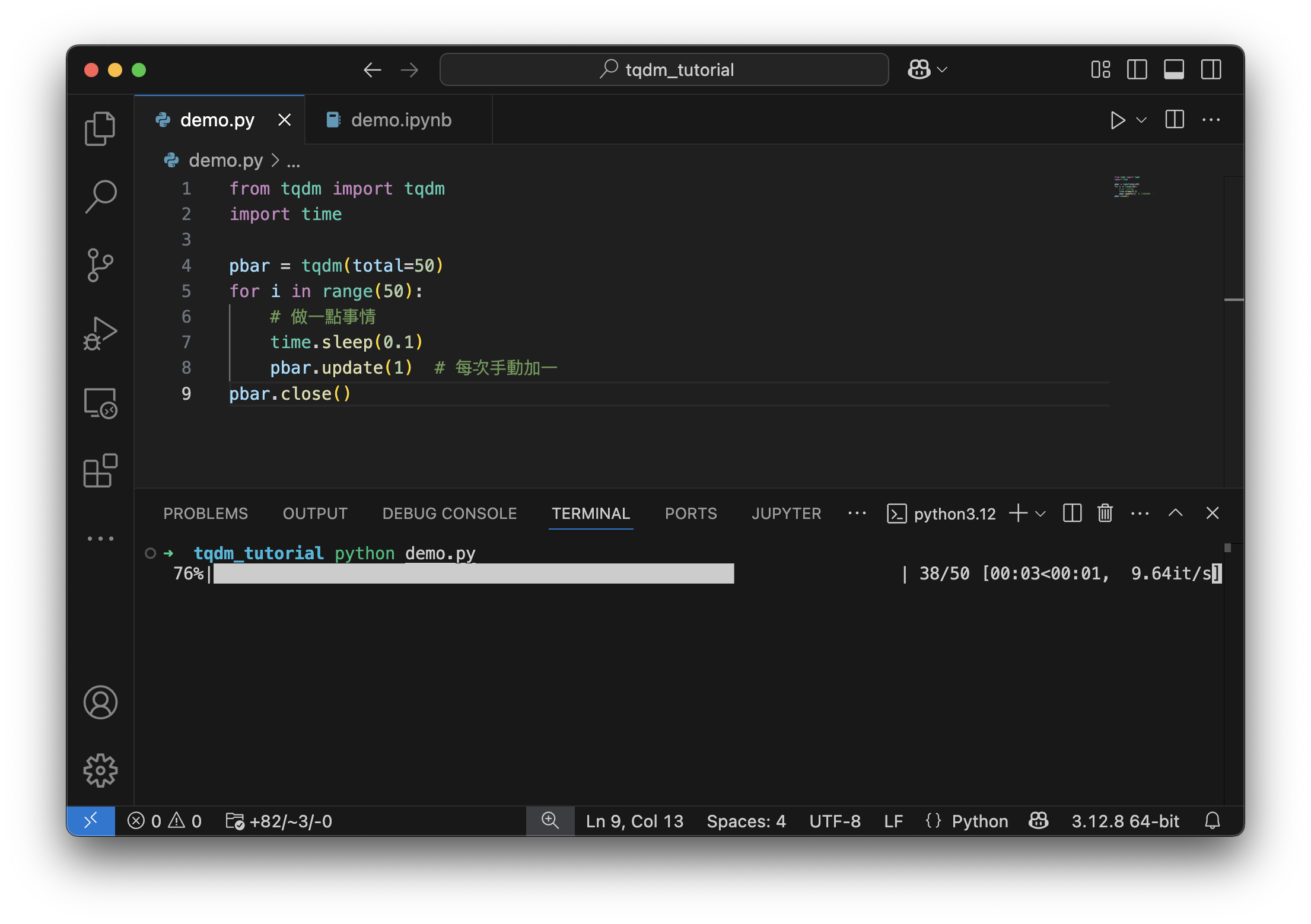Change indentation via Spaces: 4
This screenshot has width=1311, height=924.
coord(746,821)
